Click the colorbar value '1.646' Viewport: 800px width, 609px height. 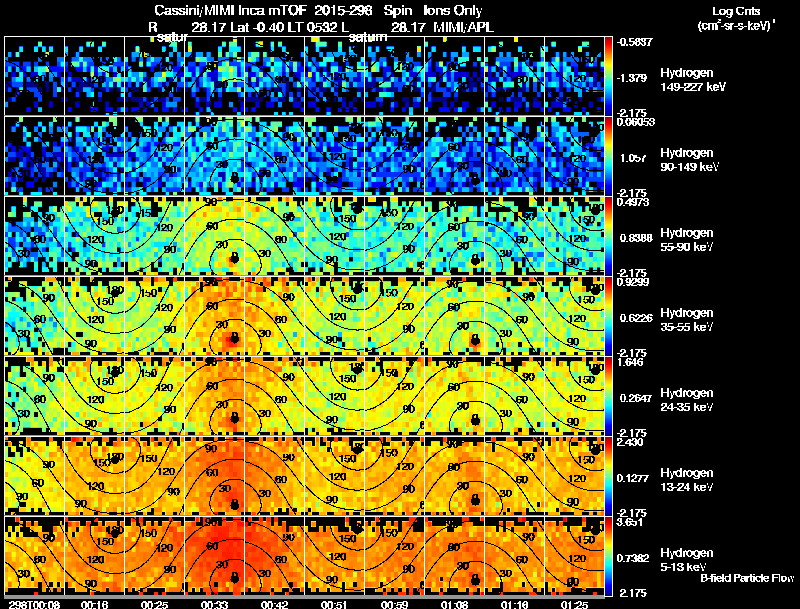click(630, 362)
